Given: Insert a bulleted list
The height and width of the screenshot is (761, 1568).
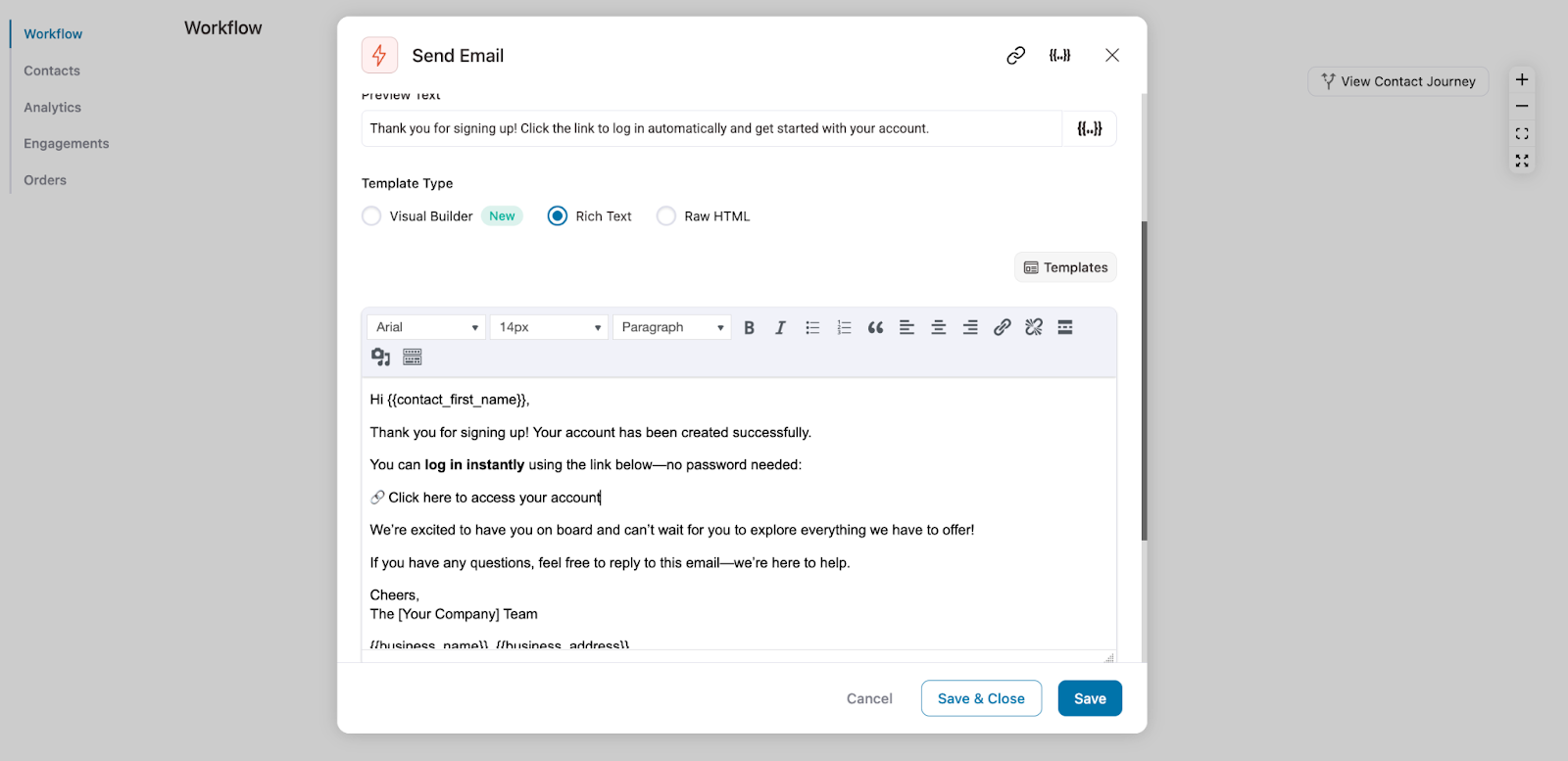Looking at the screenshot, I should 811,326.
